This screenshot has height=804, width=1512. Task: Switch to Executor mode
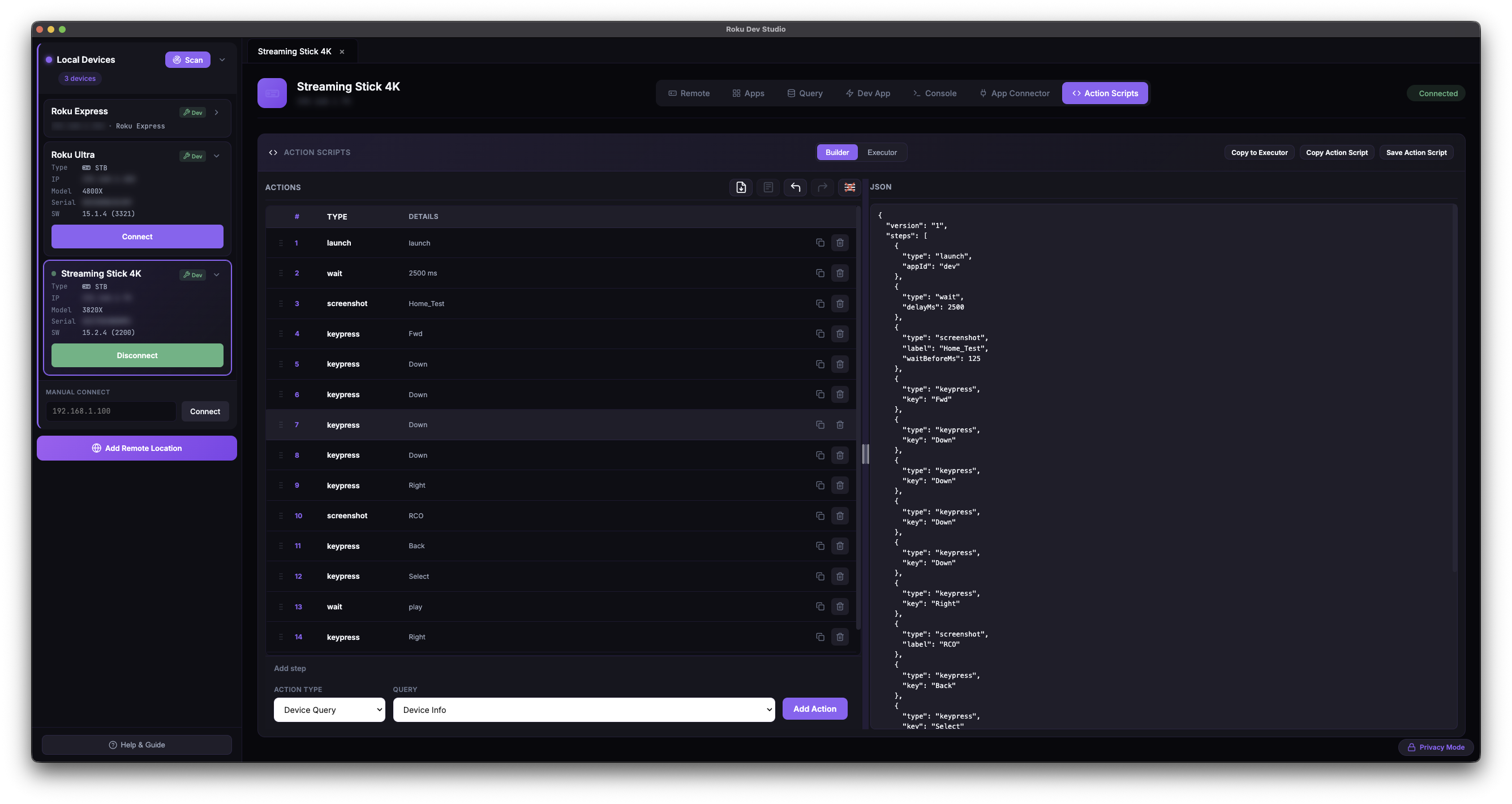point(882,153)
